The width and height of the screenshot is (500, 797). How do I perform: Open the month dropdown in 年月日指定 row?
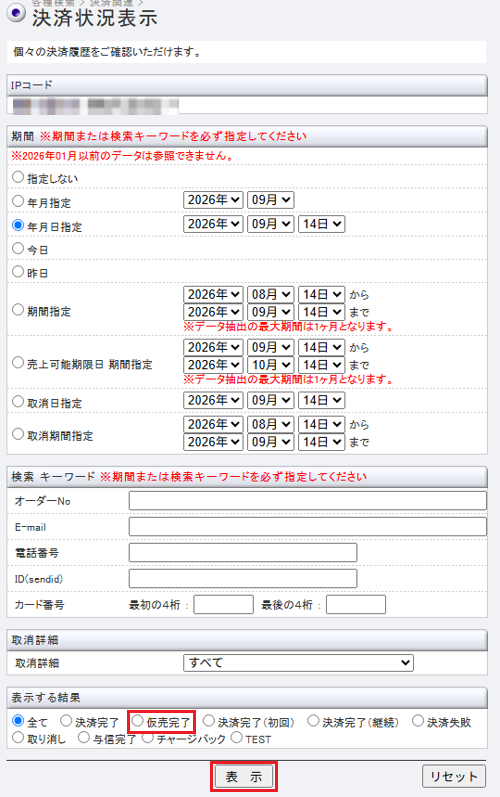[x=270, y=224]
